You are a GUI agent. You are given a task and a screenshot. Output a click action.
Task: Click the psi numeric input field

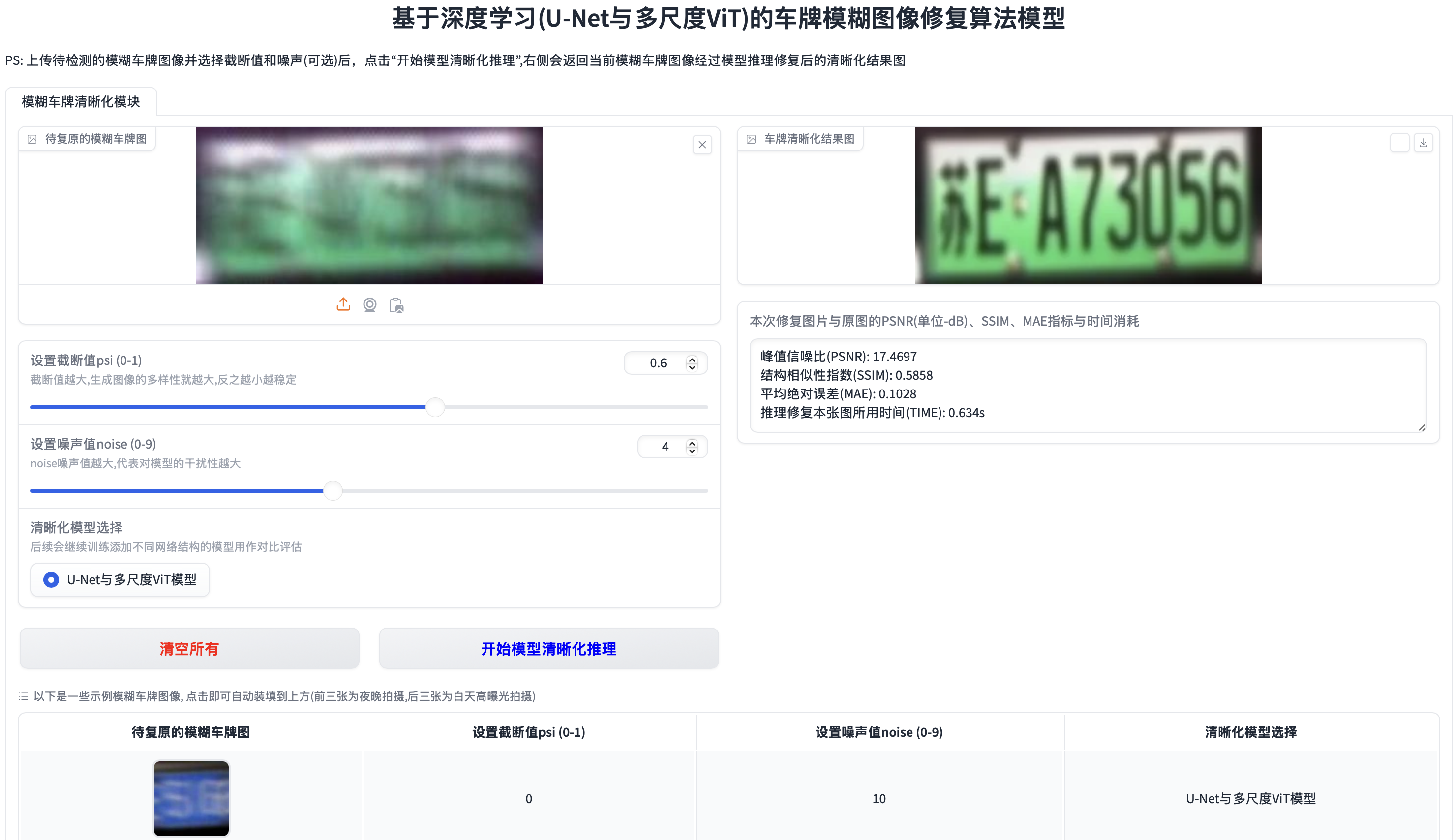(x=657, y=363)
